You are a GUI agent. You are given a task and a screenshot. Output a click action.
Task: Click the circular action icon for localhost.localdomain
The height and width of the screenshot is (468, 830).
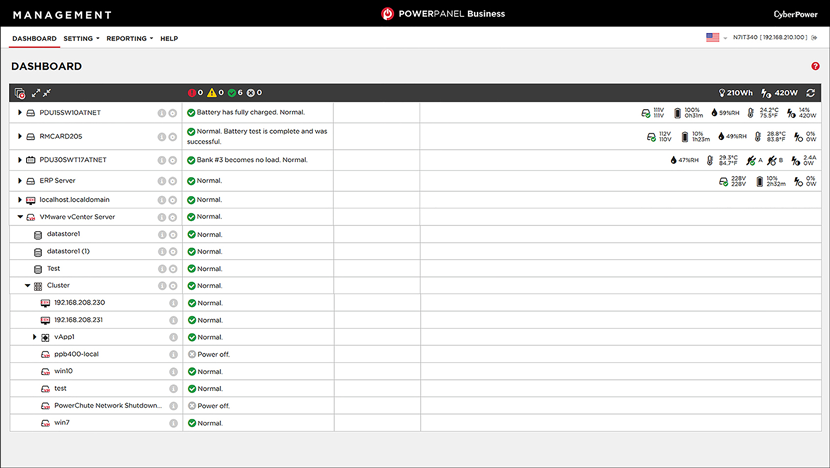pyautogui.click(x=173, y=200)
